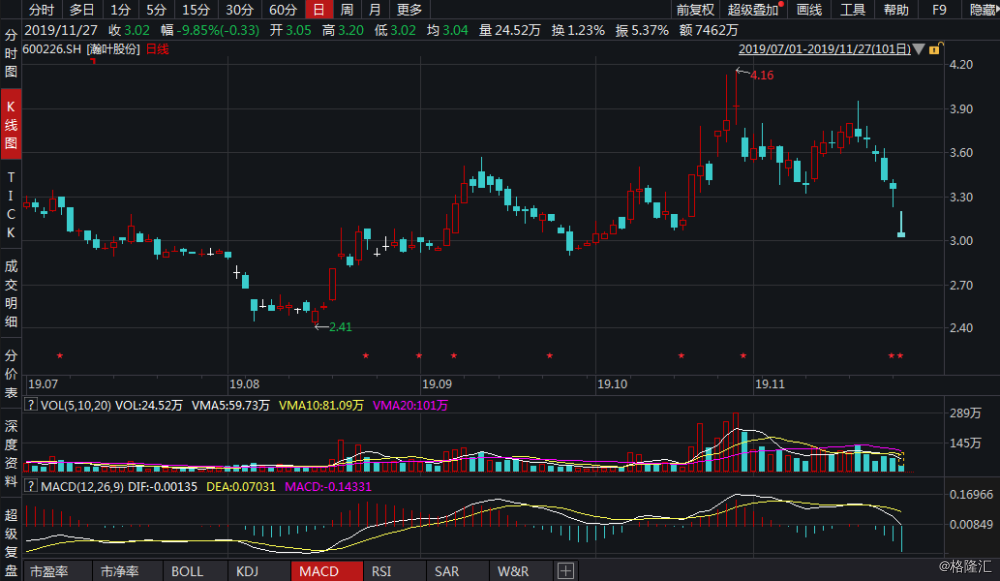Click the 19.08 date axis label
This screenshot has width=1000, height=581.
244,384
